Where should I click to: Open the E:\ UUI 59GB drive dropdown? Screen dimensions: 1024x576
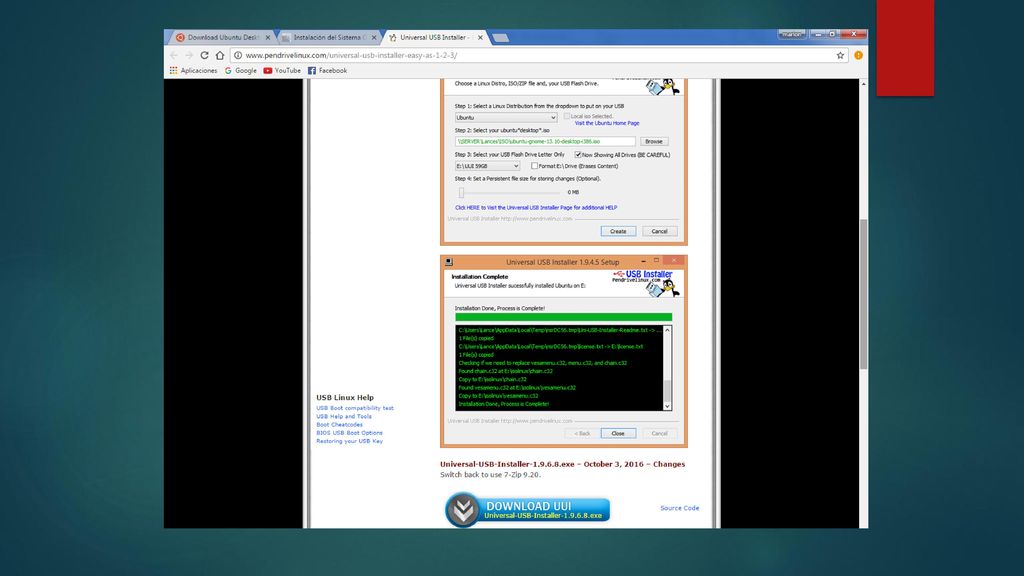click(487, 166)
